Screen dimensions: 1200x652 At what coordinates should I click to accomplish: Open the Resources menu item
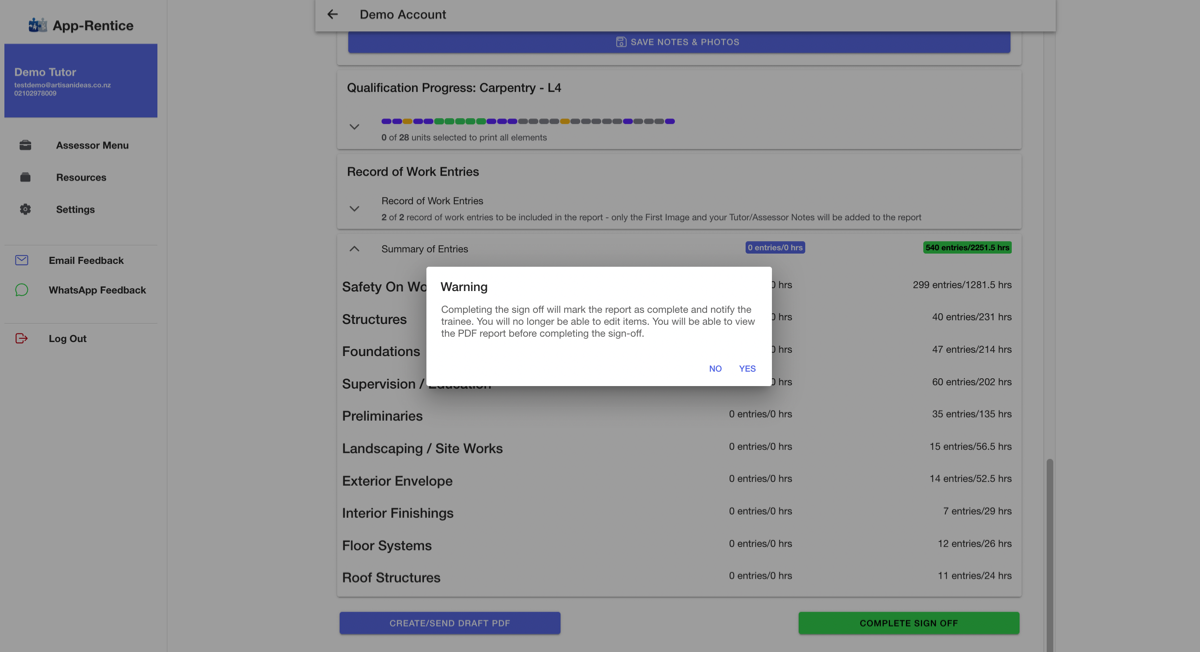coord(81,177)
